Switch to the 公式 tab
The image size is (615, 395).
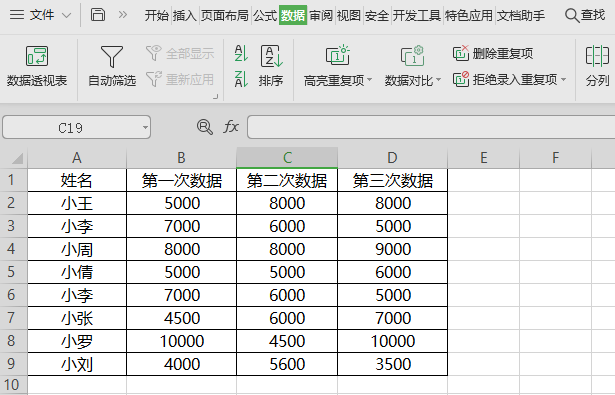265,15
